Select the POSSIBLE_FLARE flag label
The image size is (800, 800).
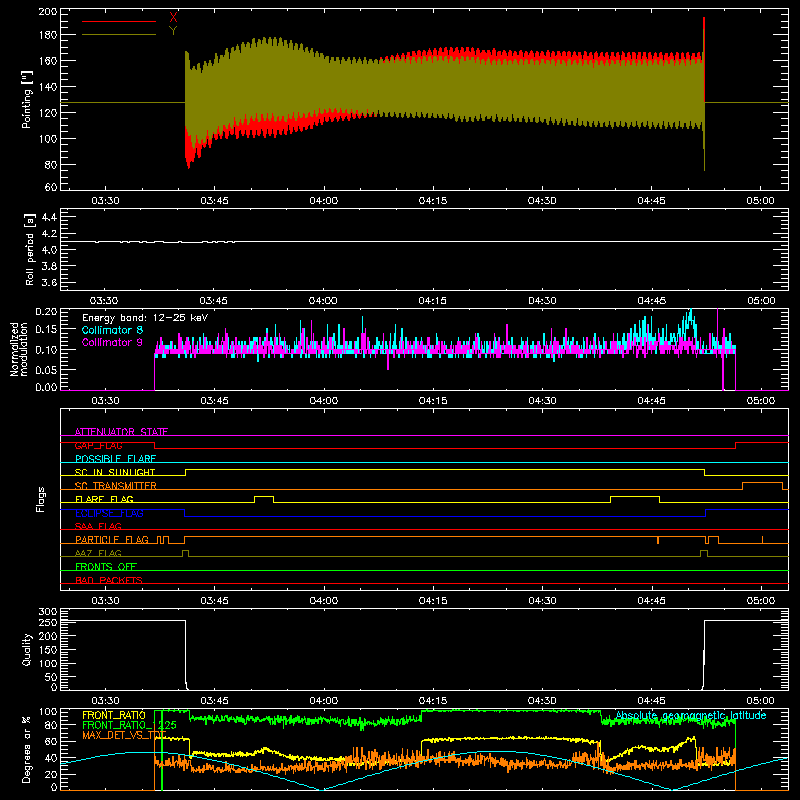point(115,459)
